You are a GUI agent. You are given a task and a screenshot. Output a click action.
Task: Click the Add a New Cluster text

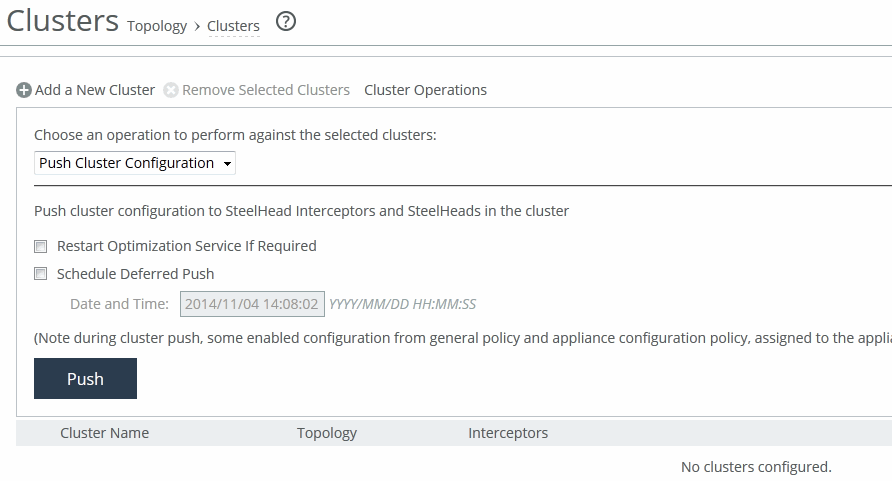click(95, 90)
